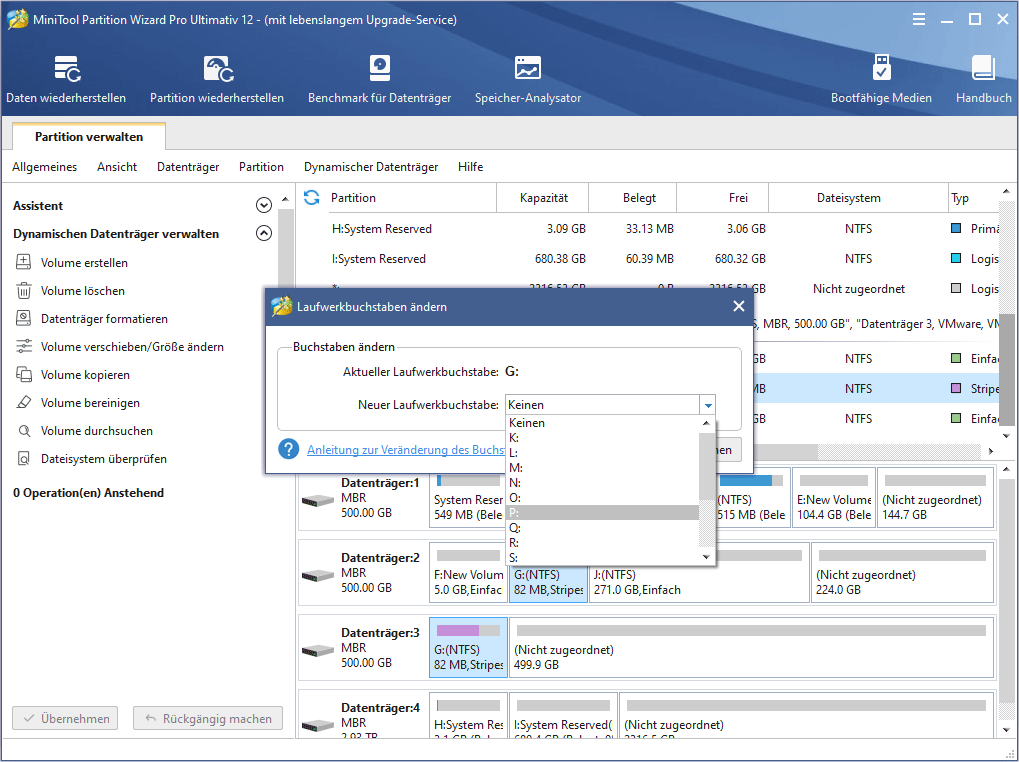1019x762 pixels.
Task: Click scroll-up arrow of the dropdown list
Action: [706, 423]
